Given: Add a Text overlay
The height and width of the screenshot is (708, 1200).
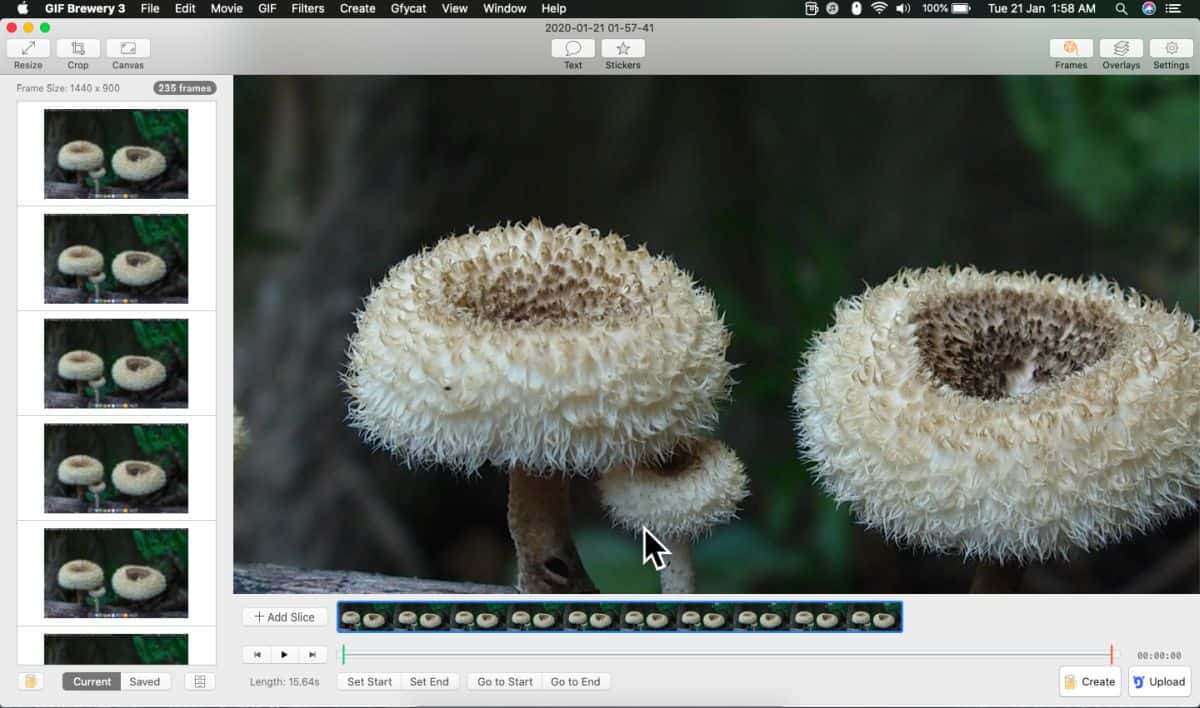Looking at the screenshot, I should pos(573,49).
